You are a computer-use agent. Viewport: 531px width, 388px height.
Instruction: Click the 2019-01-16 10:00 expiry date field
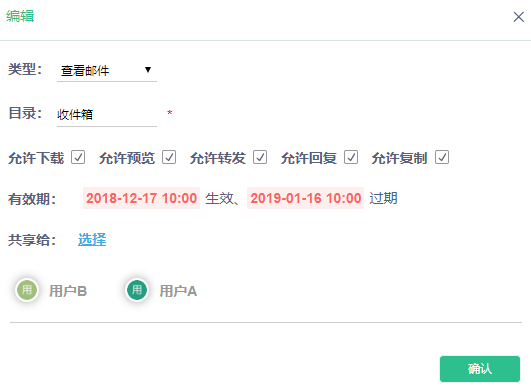305,198
